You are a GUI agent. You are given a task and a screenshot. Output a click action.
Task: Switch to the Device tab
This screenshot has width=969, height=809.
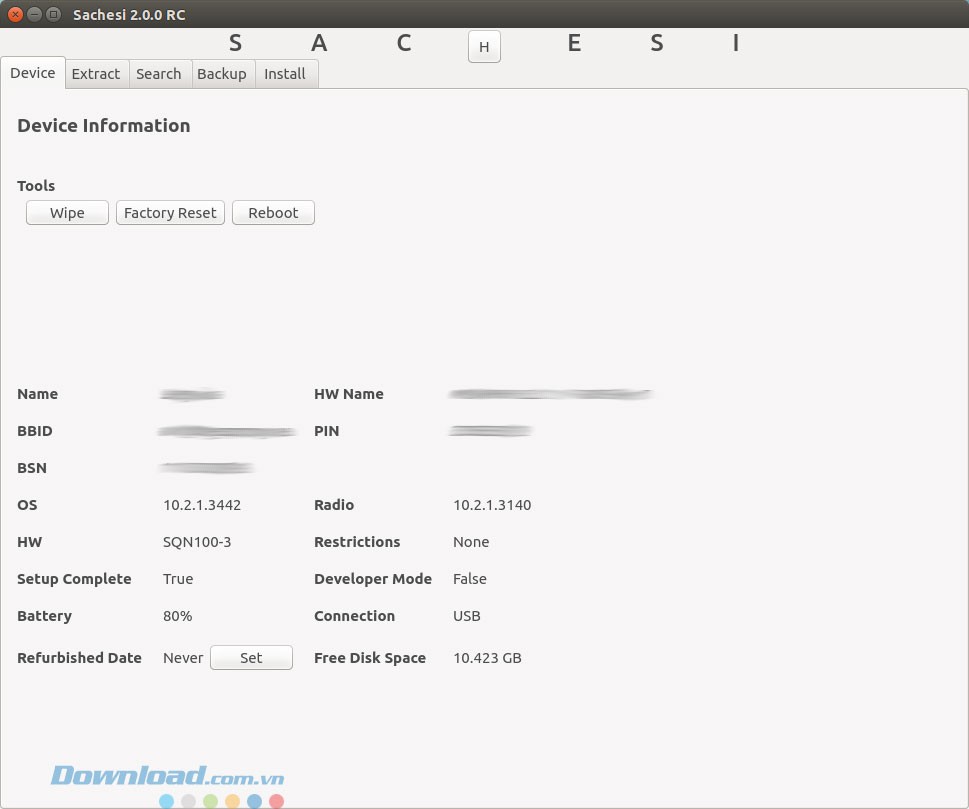click(33, 73)
